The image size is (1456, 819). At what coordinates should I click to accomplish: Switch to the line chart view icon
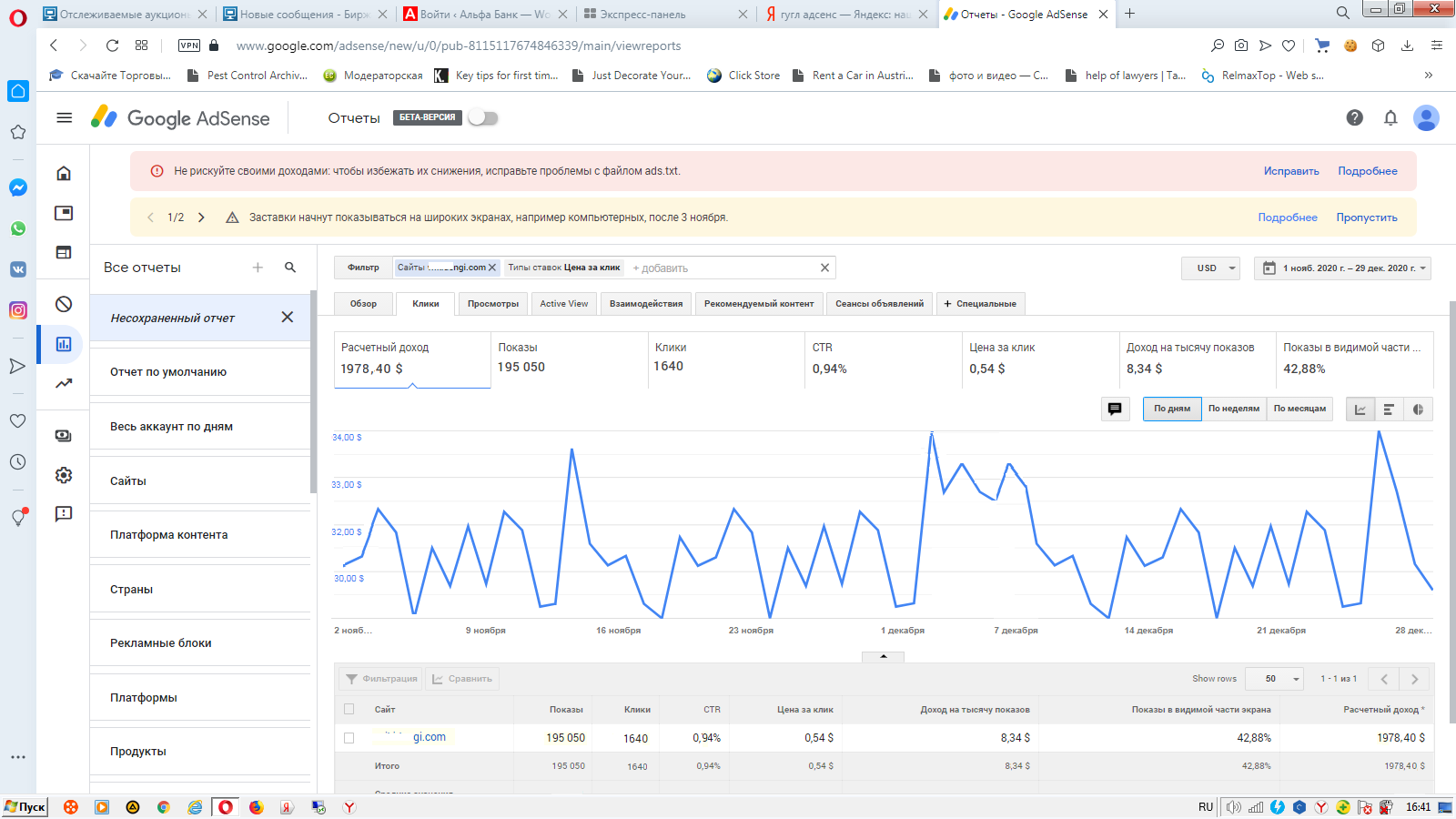[1360, 409]
